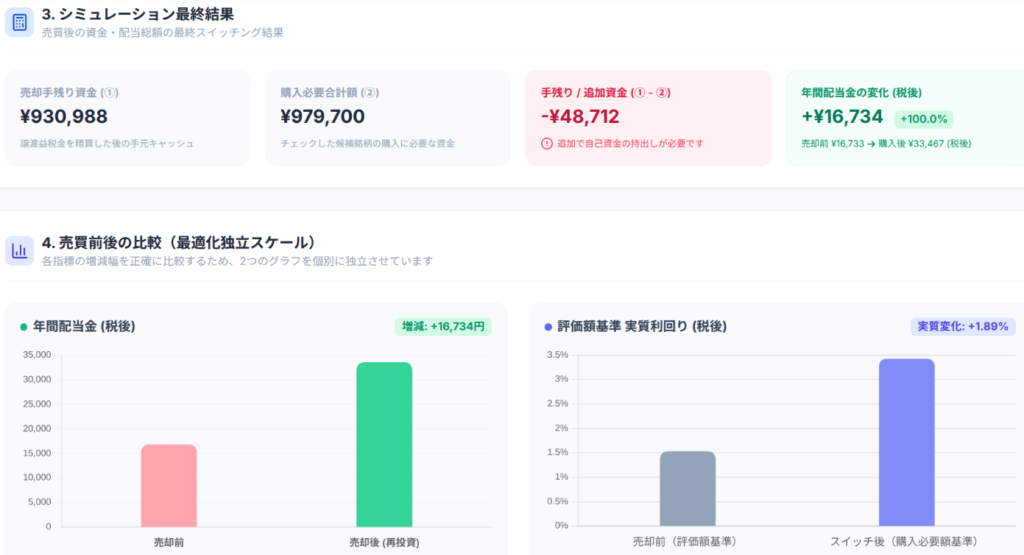1024x555 pixels.
Task: Click the 3.5% y-axis tick label
Action: (558, 355)
